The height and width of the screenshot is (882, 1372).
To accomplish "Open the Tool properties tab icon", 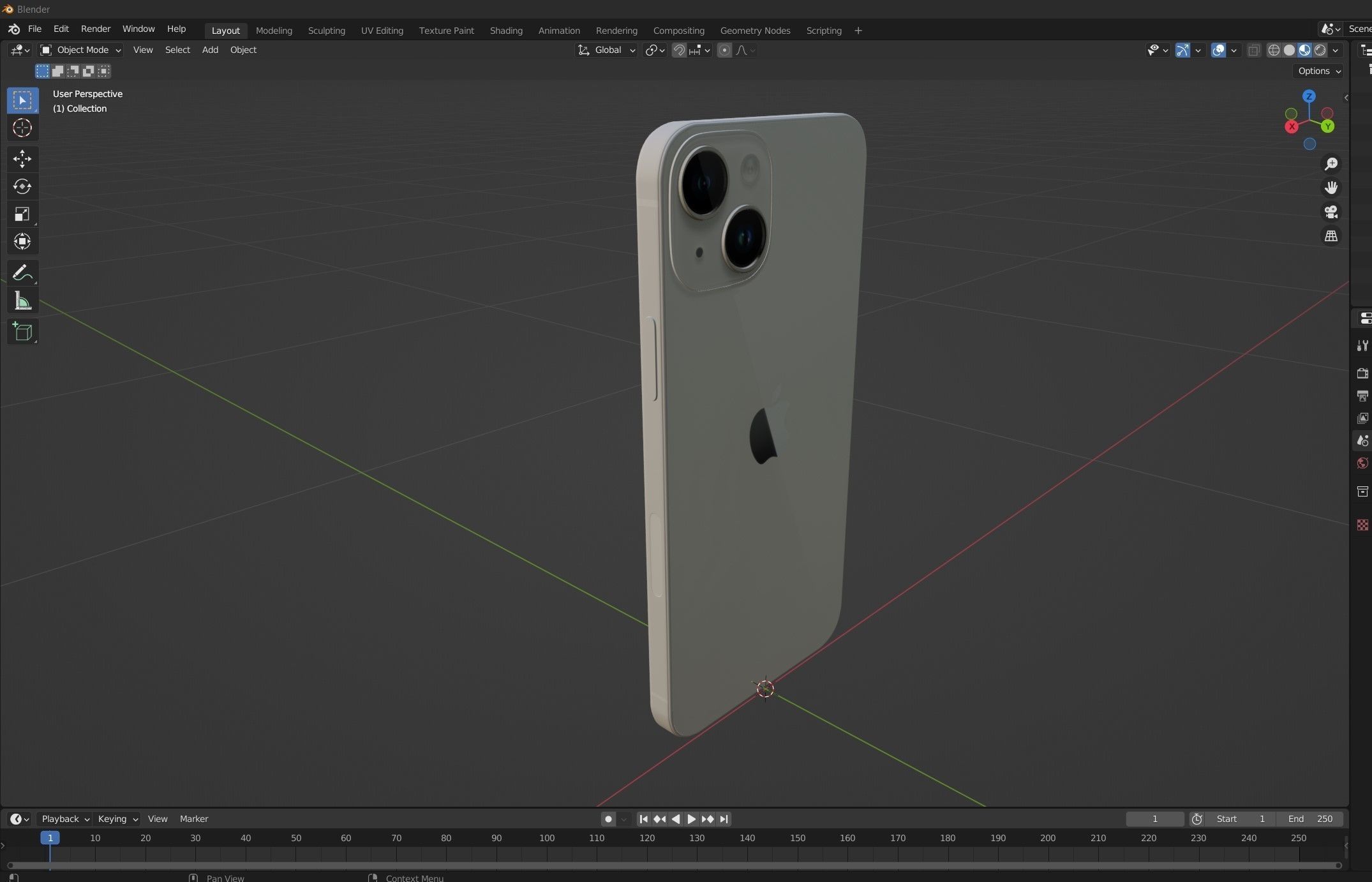I will 1362,345.
